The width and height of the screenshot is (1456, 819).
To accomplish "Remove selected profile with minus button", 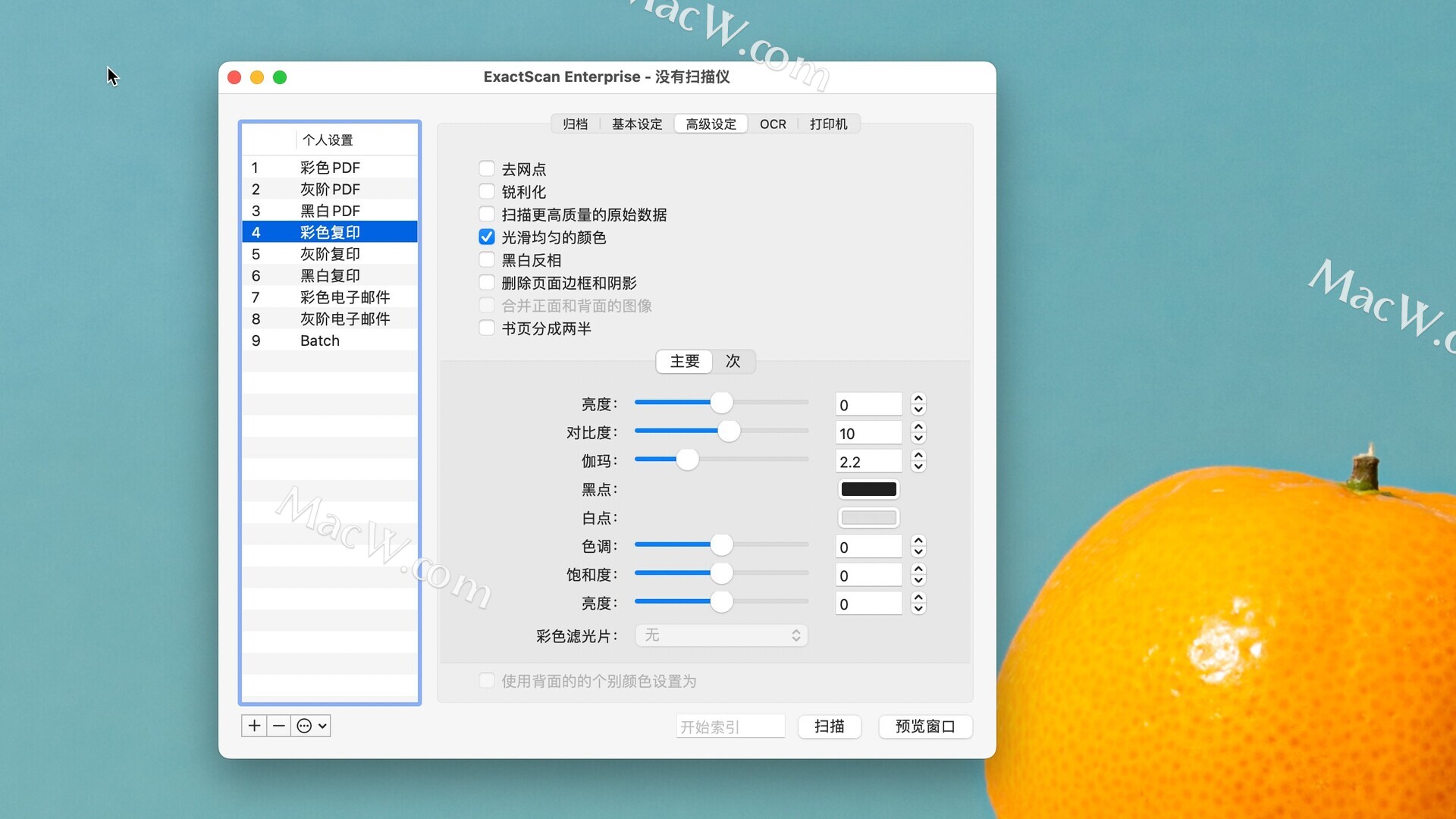I will (x=278, y=726).
